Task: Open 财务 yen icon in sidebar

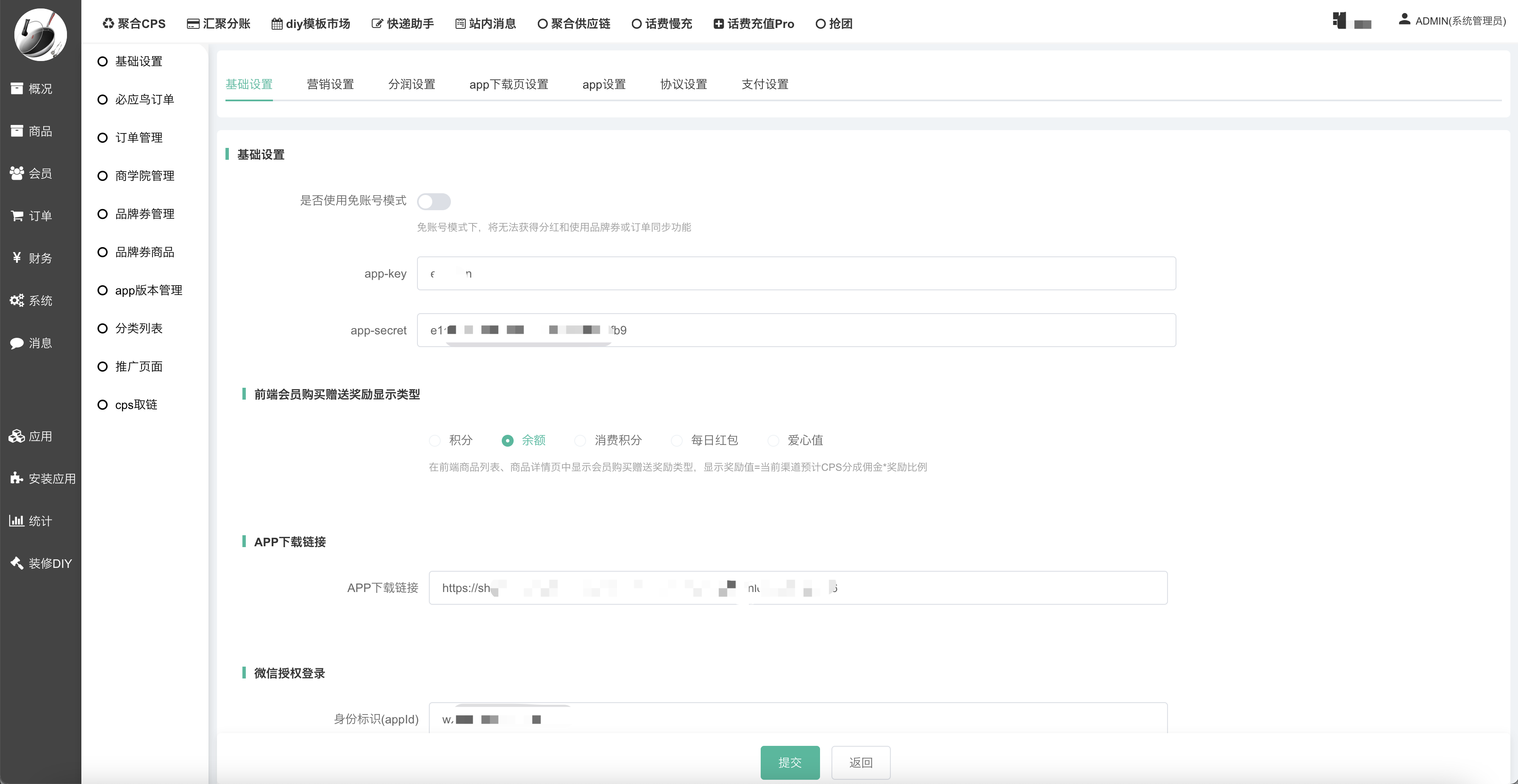Action: (x=17, y=258)
